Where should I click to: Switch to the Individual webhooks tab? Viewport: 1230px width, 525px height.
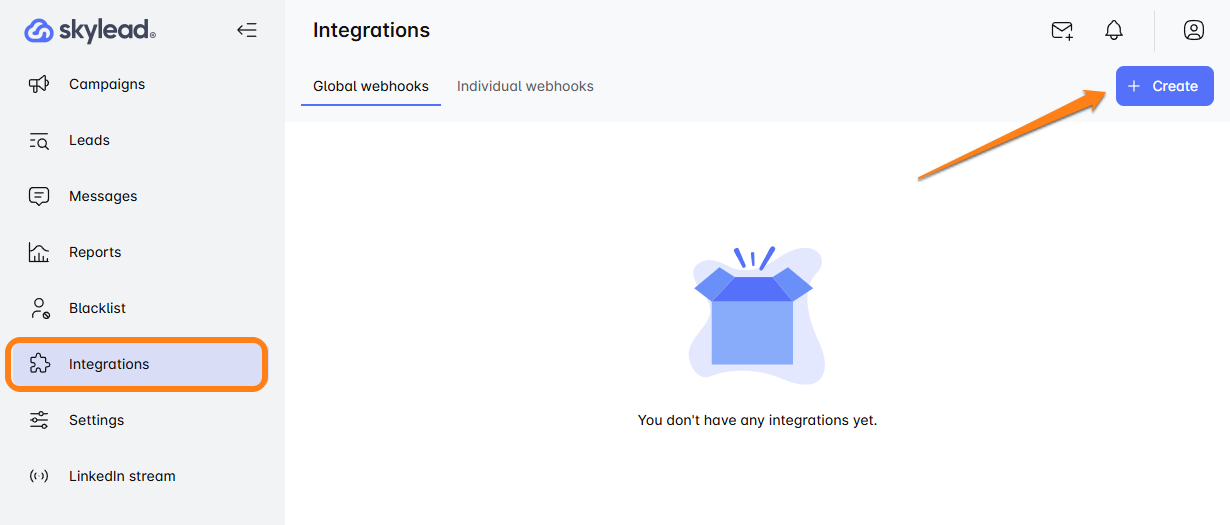click(x=525, y=86)
